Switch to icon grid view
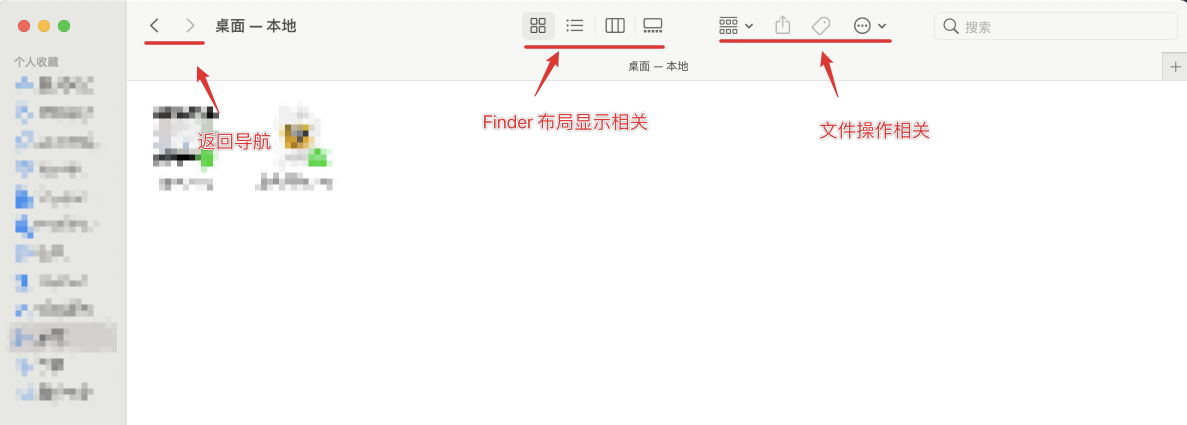 [538, 26]
